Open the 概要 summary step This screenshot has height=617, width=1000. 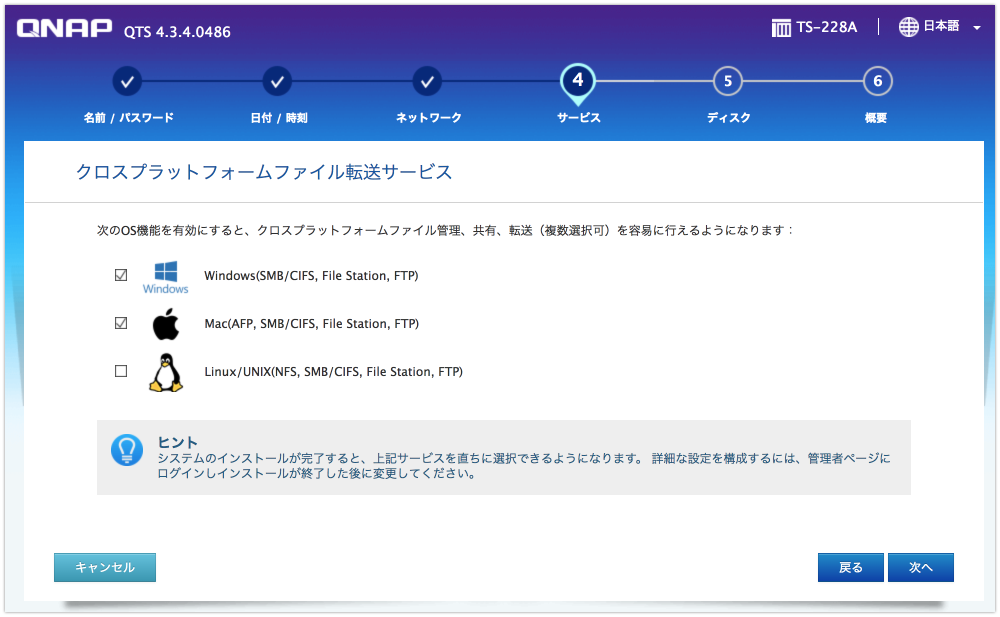click(x=877, y=81)
